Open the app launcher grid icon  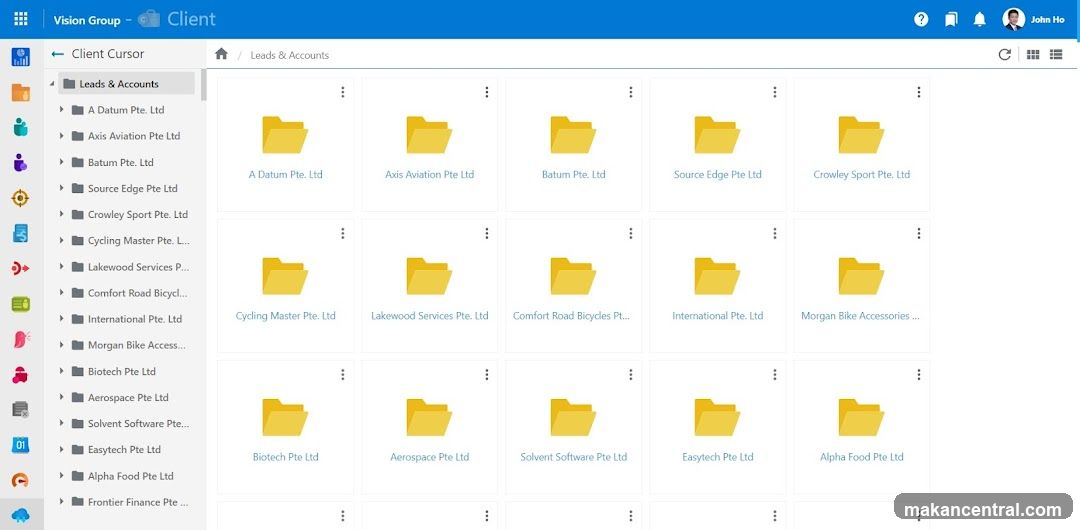(x=21, y=19)
